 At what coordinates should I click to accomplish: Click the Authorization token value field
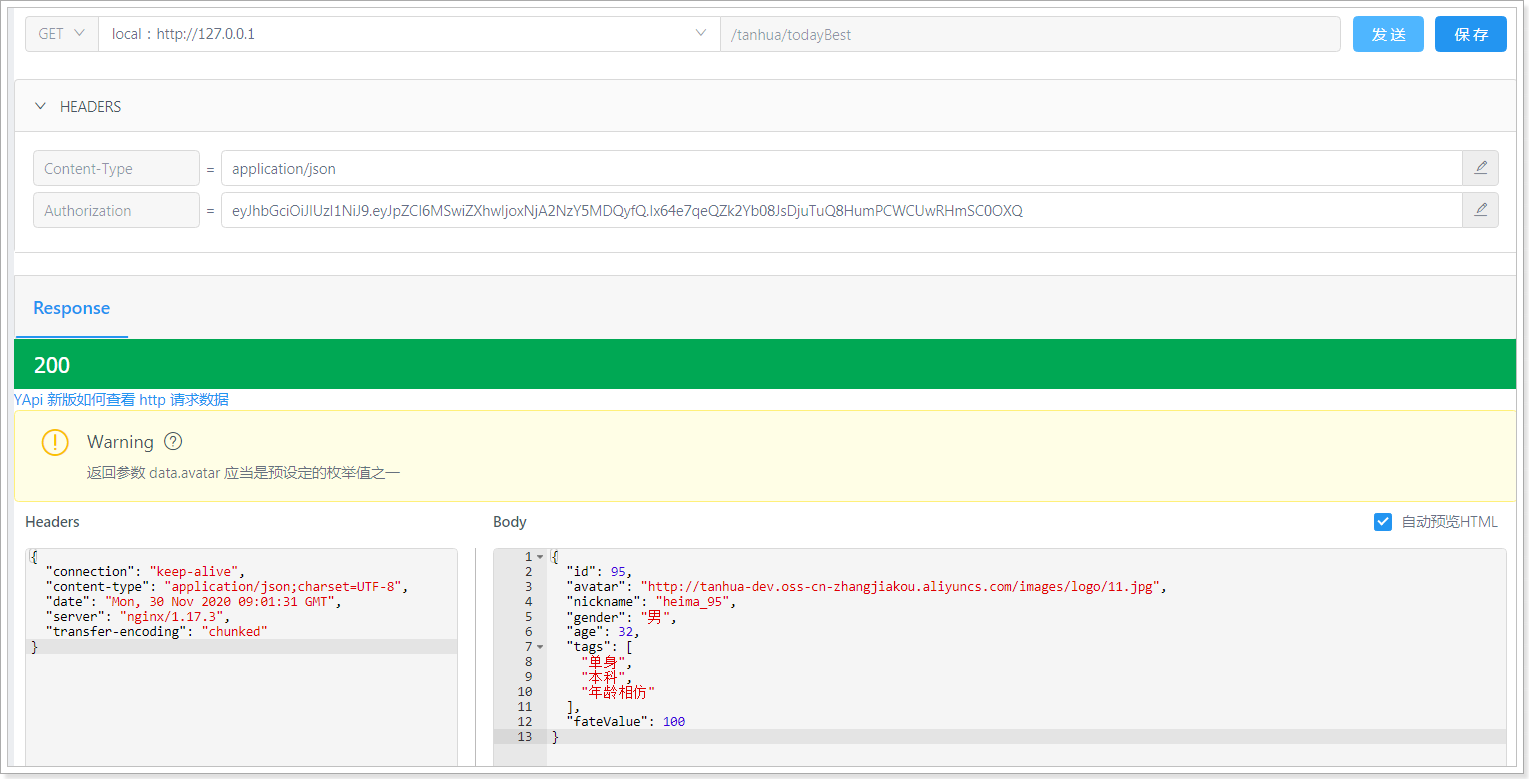click(x=841, y=210)
